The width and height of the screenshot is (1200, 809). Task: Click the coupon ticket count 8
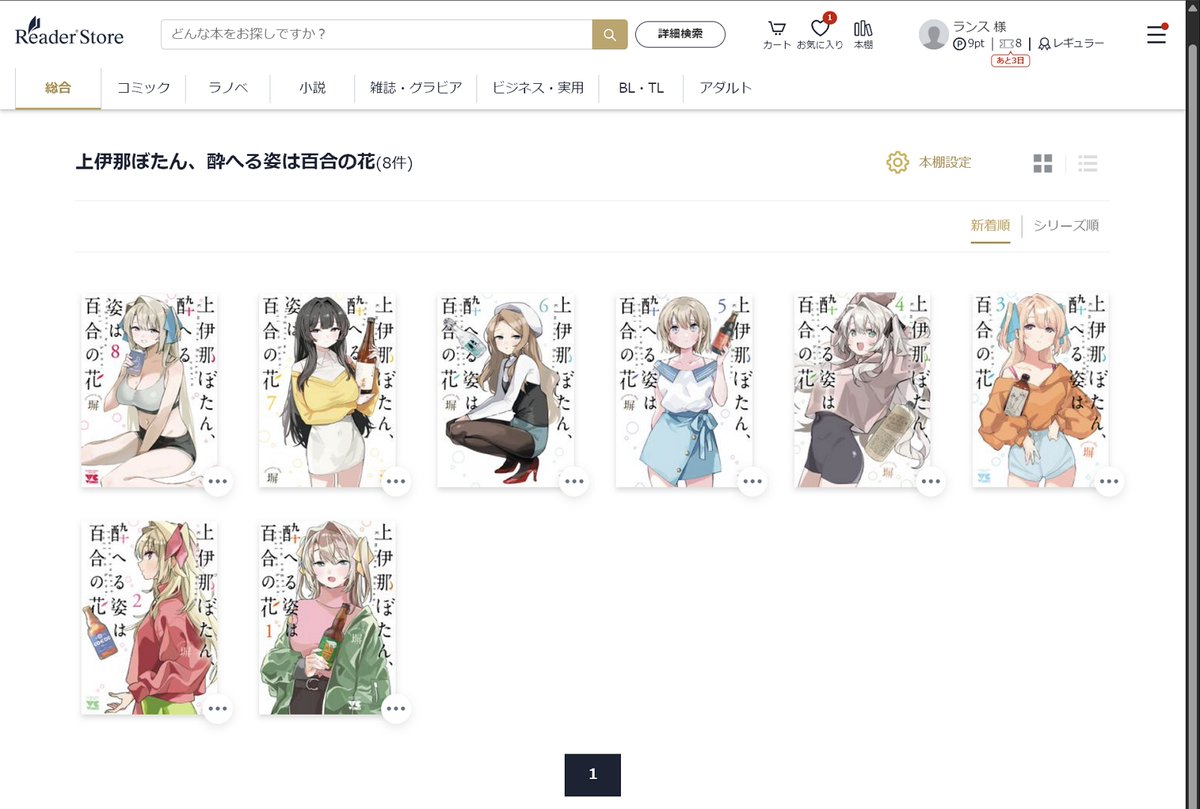1010,44
